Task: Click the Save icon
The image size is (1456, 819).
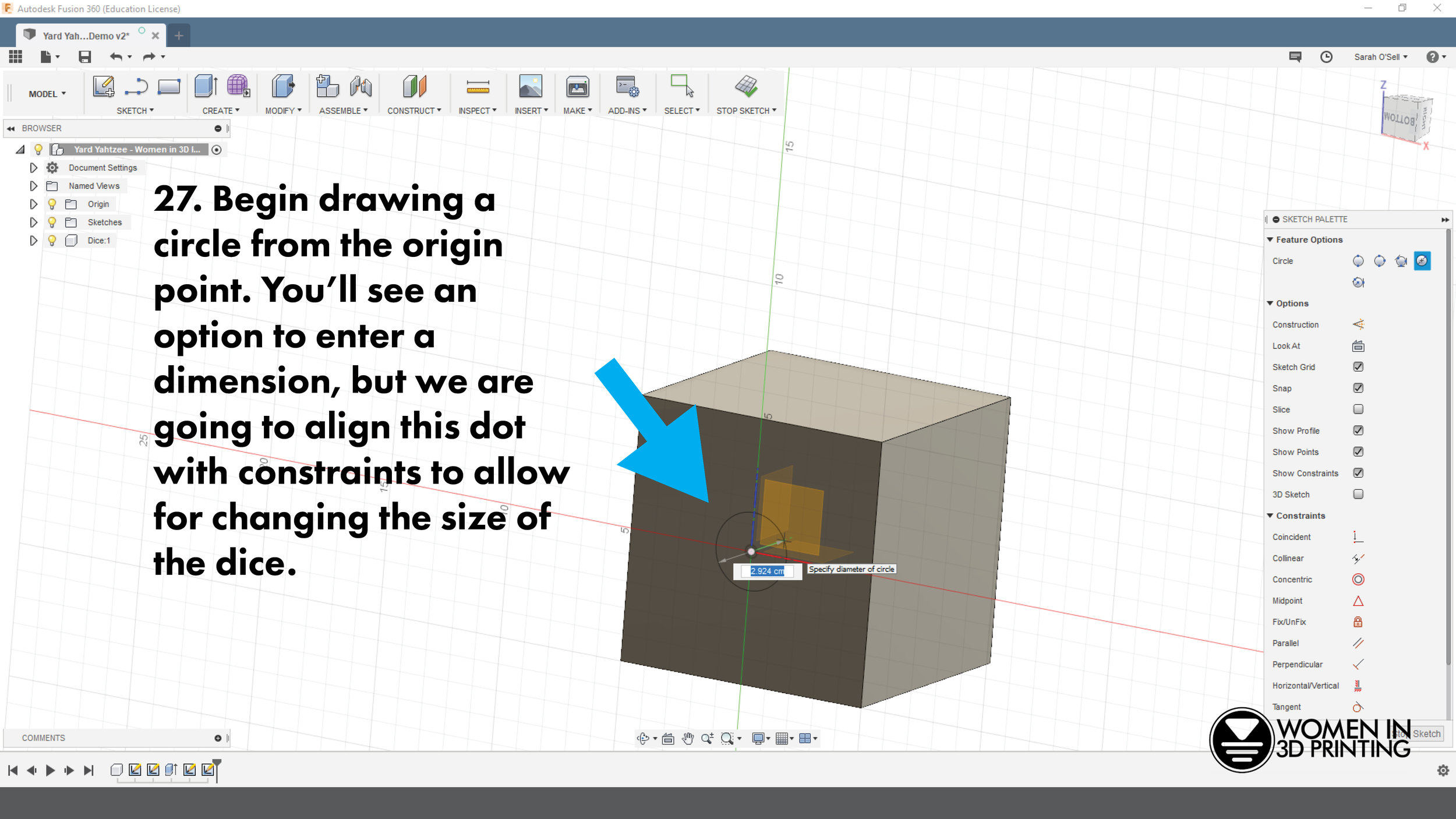Action: pyautogui.click(x=85, y=57)
